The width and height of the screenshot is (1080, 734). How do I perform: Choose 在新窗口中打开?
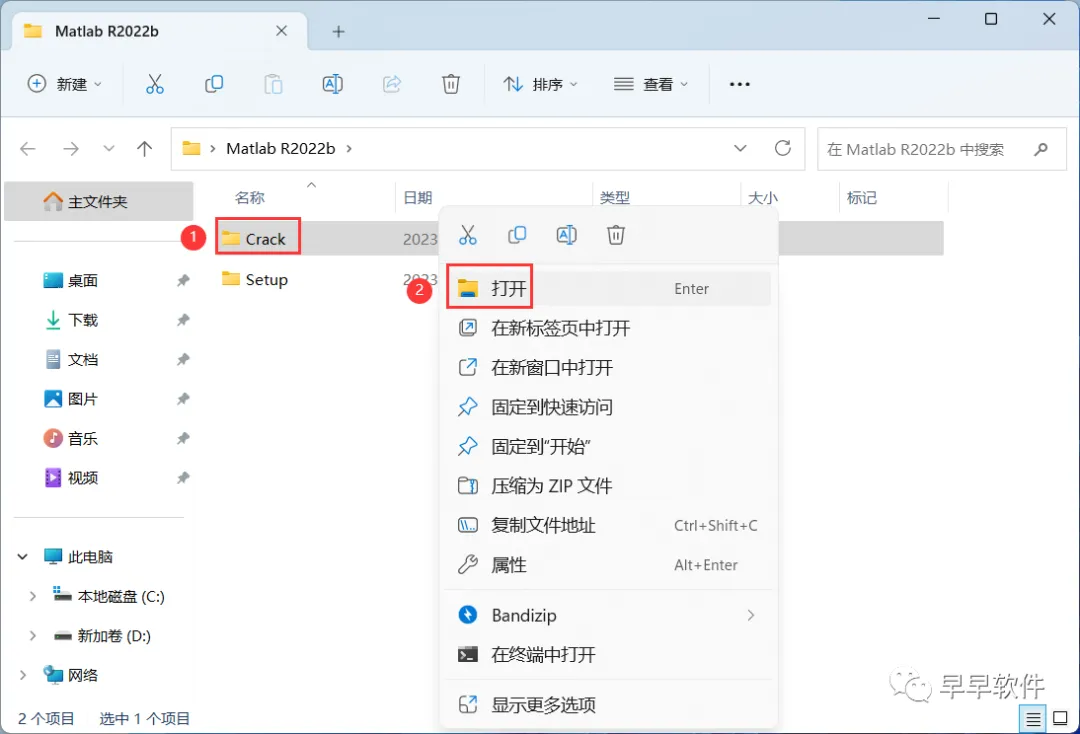[x=608, y=368]
